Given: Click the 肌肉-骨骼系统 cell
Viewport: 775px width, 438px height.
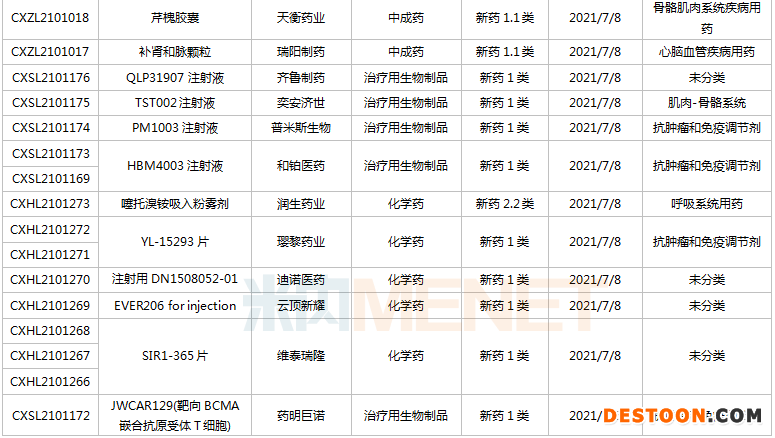Looking at the screenshot, I should (707, 103).
